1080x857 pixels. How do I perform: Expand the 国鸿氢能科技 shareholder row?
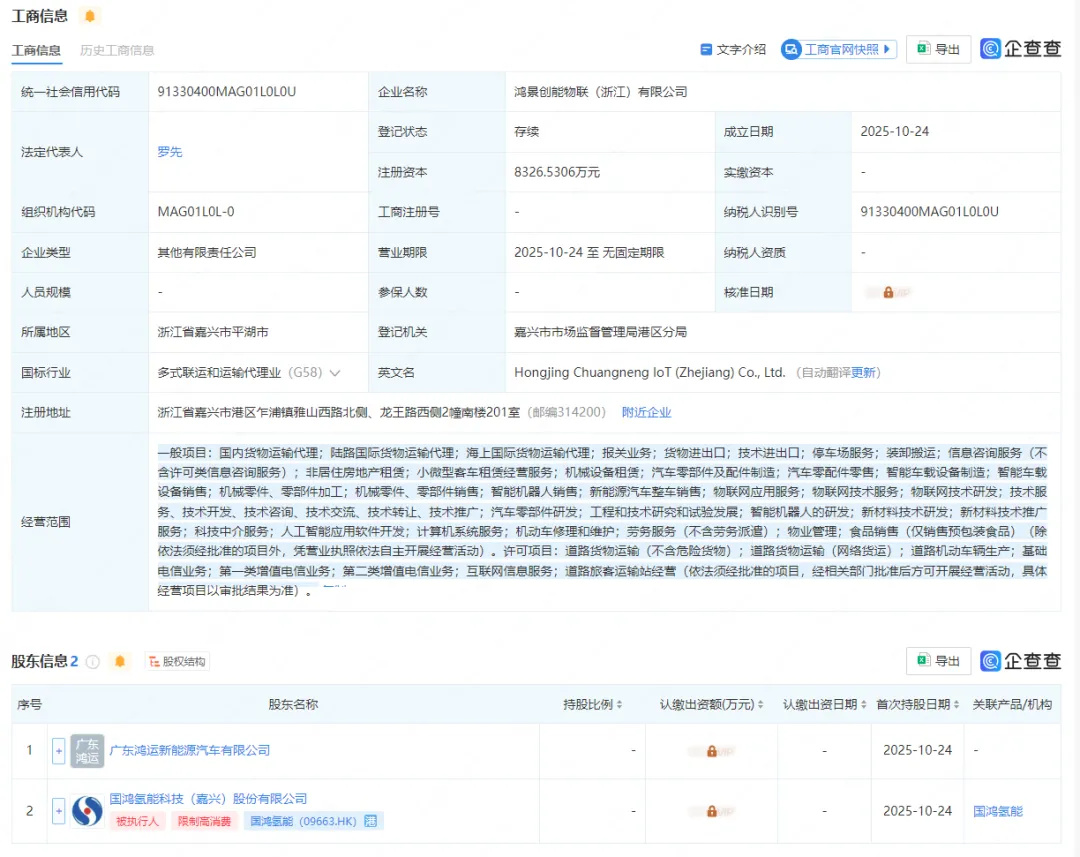pos(58,810)
